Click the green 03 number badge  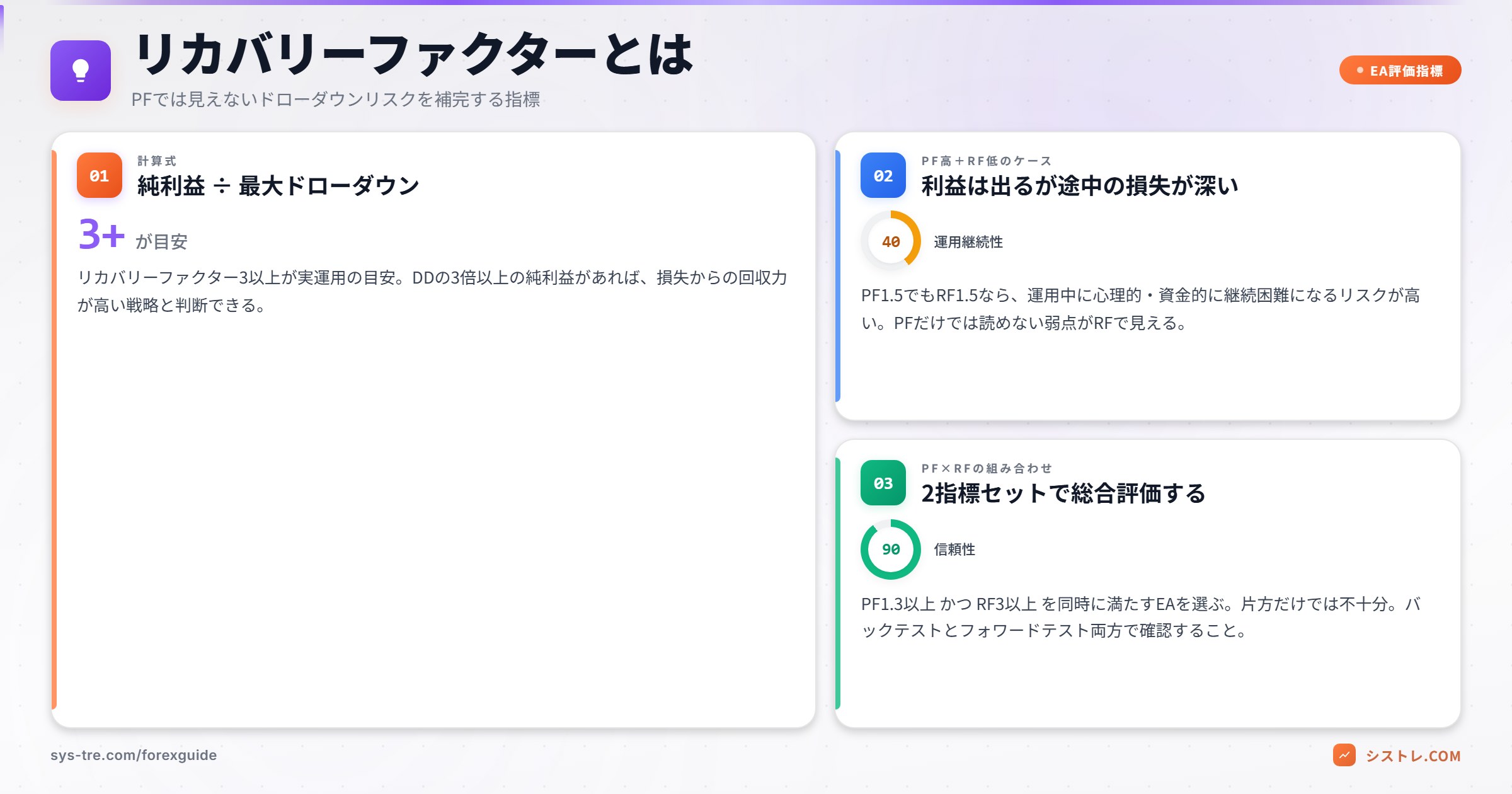click(x=883, y=483)
